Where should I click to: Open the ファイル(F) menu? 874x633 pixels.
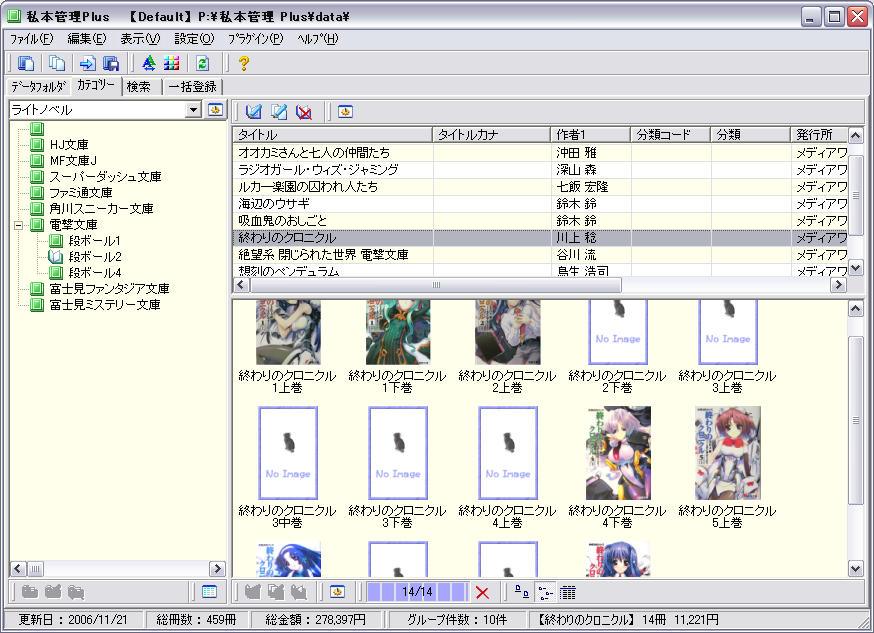pyautogui.click(x=31, y=38)
